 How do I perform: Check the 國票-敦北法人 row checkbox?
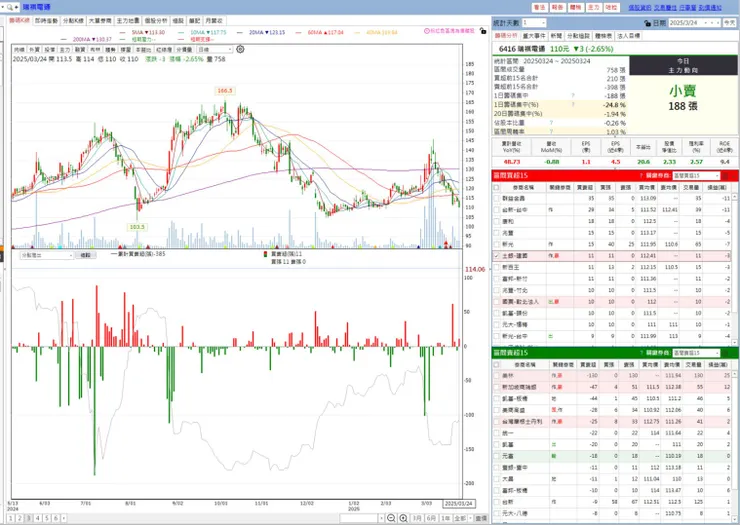point(496,302)
